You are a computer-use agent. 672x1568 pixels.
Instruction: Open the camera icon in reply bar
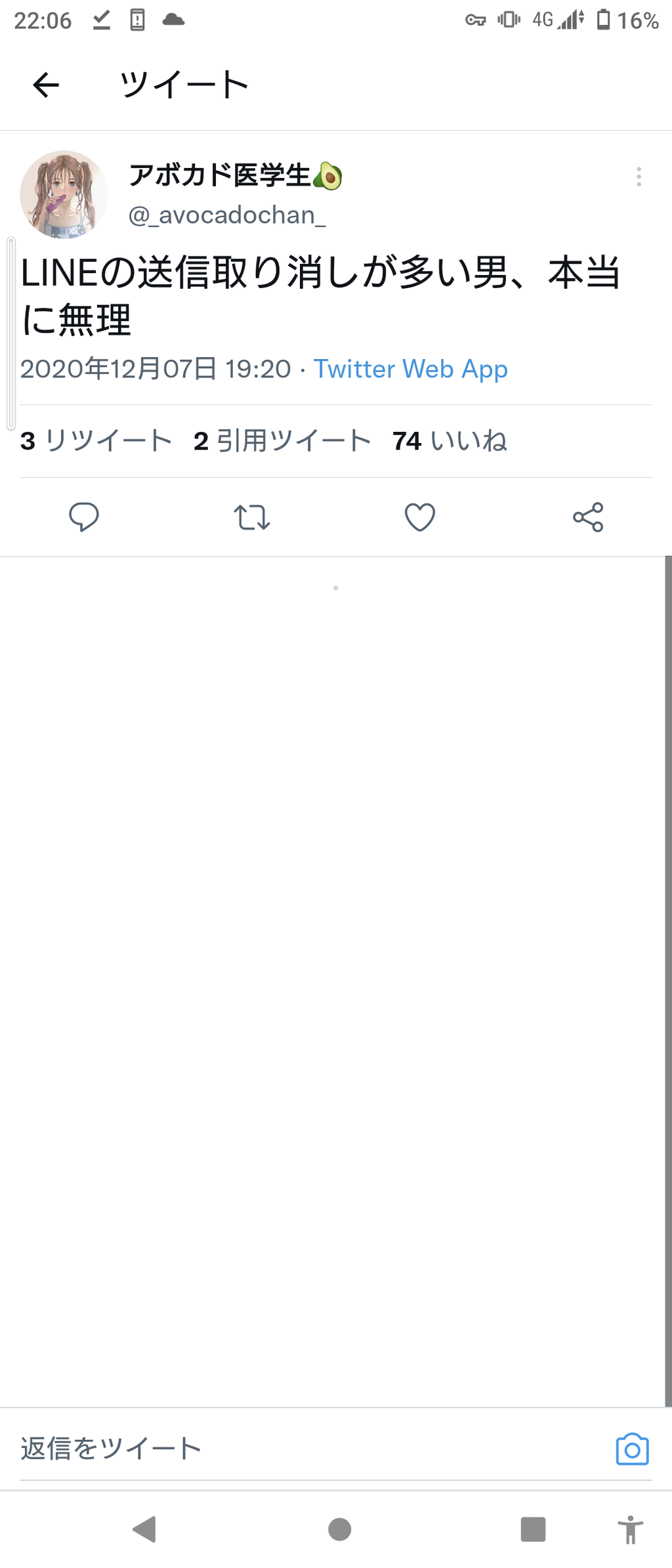[x=632, y=1449]
